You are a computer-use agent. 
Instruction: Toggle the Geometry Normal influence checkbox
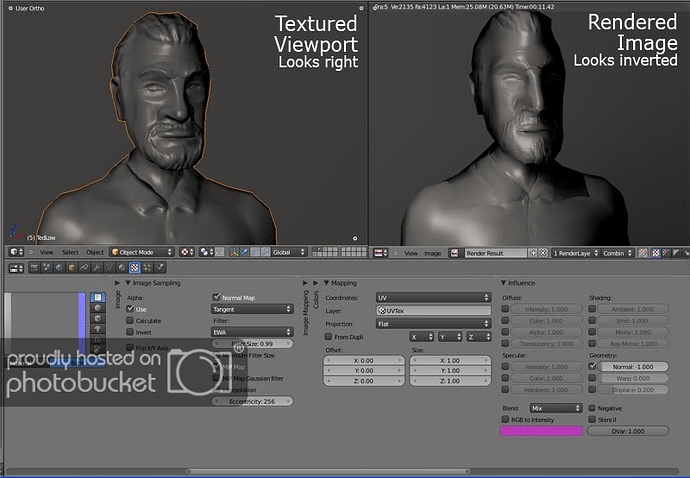coord(592,366)
